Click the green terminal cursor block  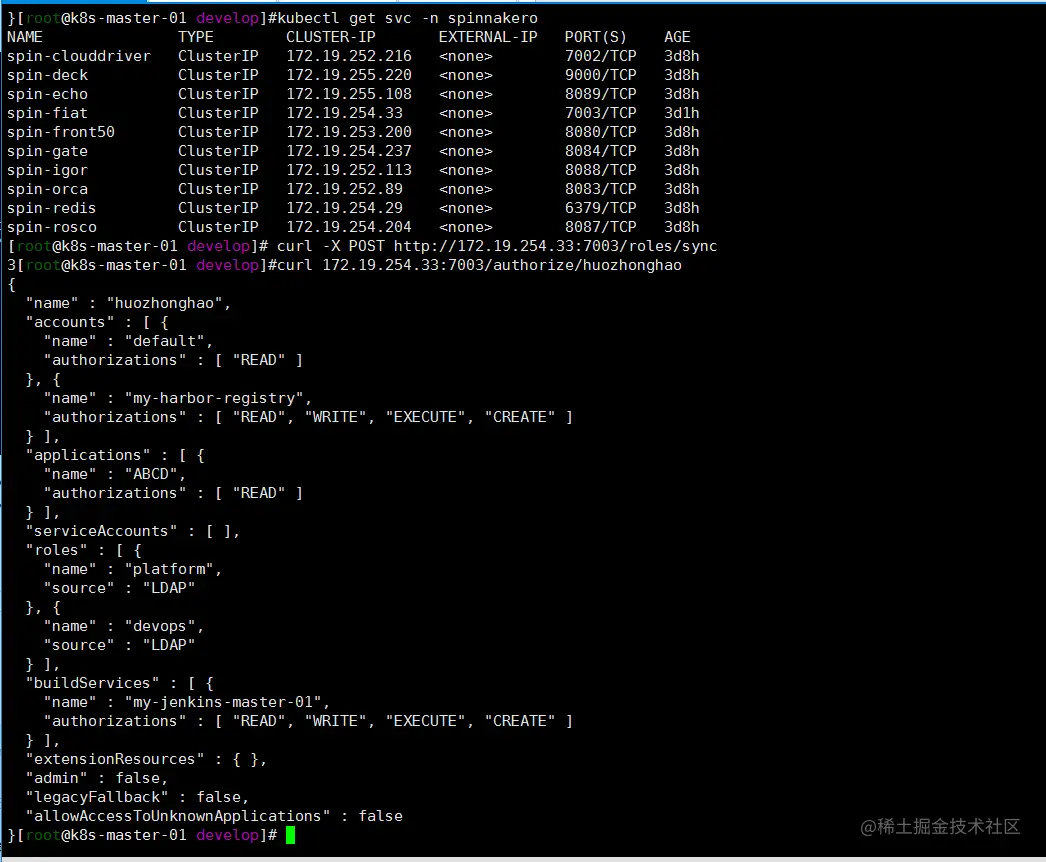(x=290, y=835)
